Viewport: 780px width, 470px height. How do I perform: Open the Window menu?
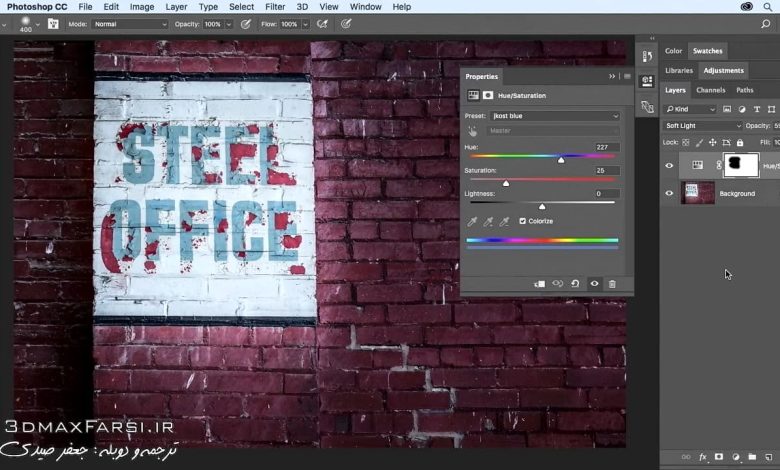pos(365,6)
